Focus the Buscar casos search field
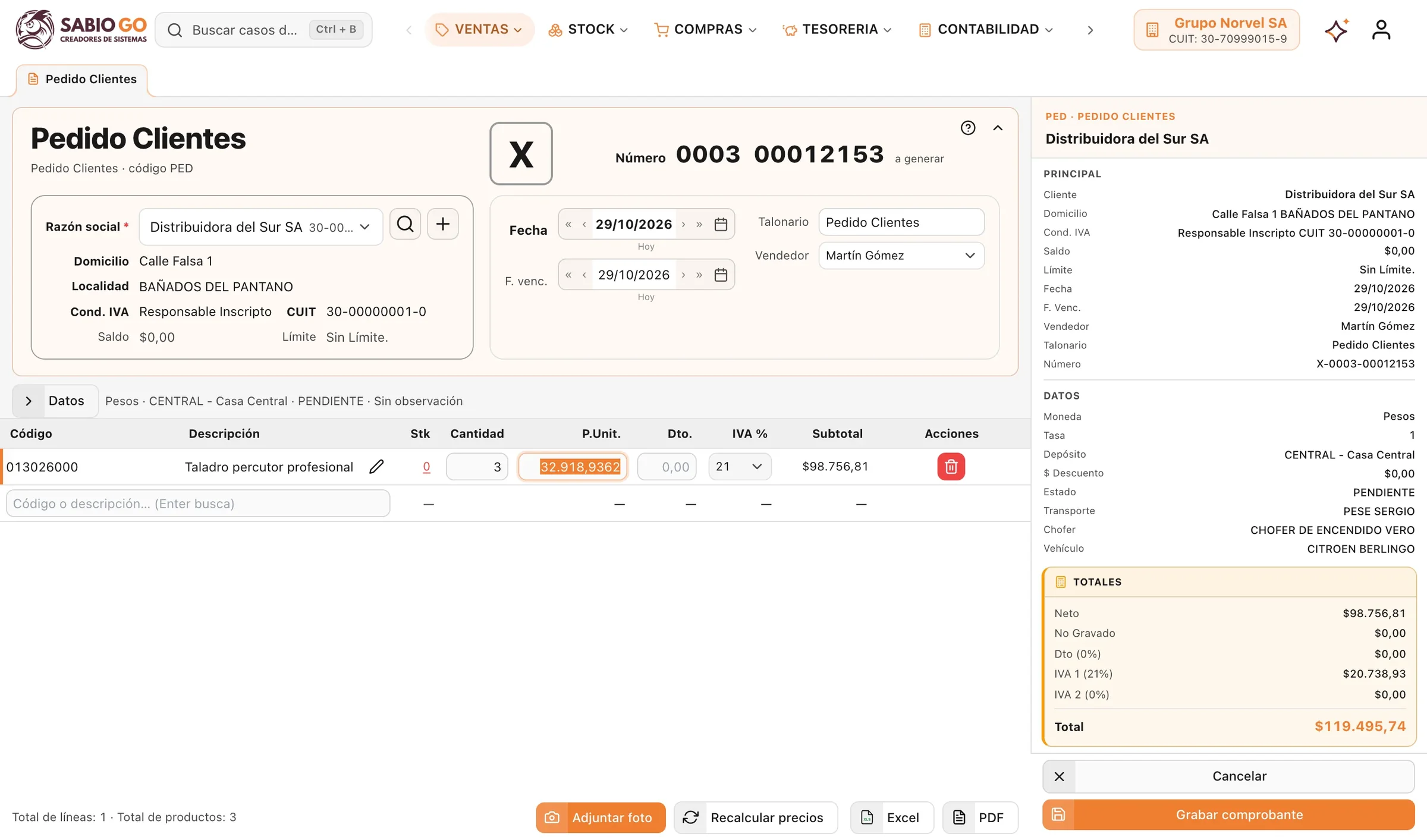This screenshot has height=840, width=1427. click(x=263, y=30)
